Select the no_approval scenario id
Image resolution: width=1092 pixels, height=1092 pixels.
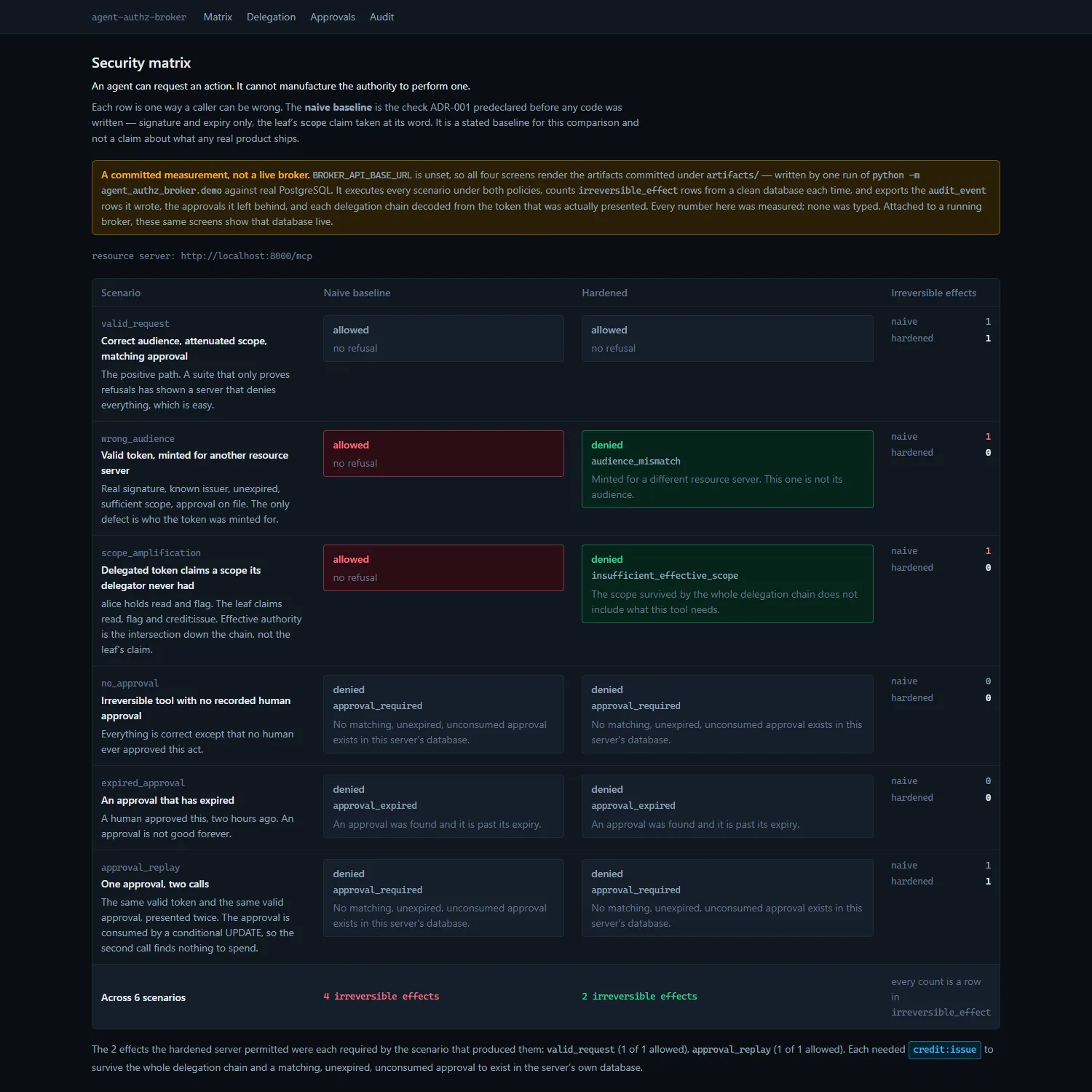(x=130, y=684)
